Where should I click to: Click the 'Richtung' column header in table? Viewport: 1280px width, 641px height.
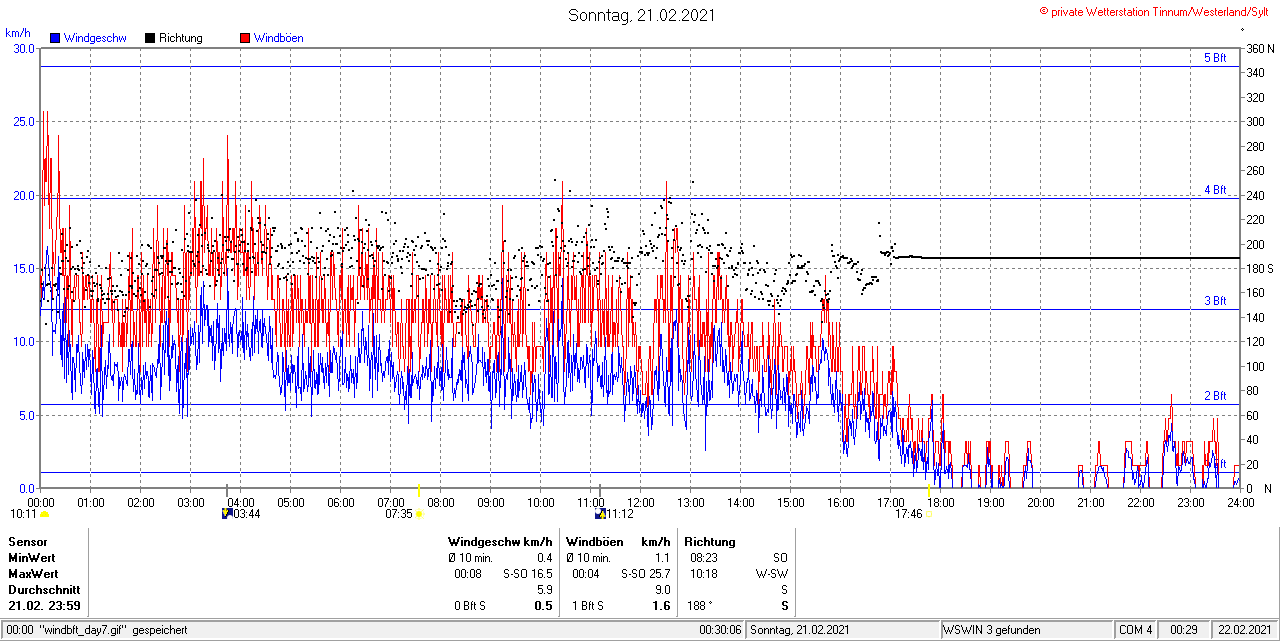[x=710, y=542]
